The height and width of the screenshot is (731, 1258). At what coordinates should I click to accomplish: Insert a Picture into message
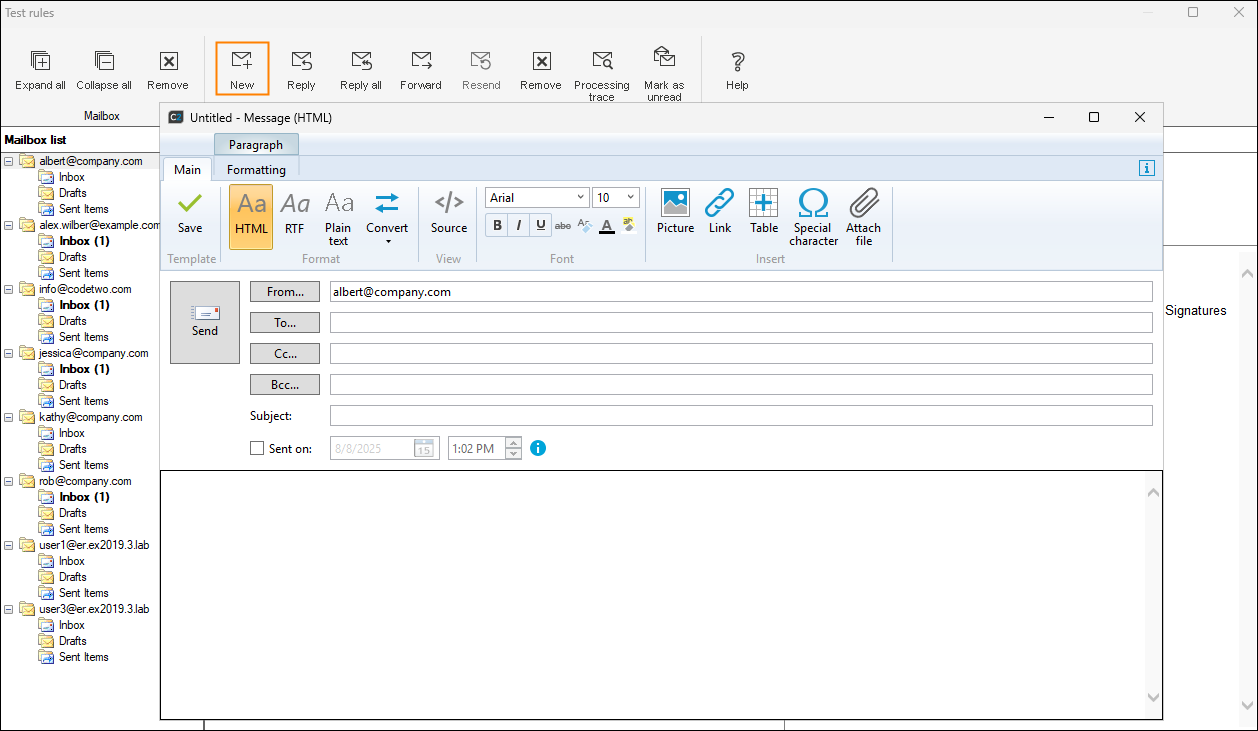coord(675,204)
